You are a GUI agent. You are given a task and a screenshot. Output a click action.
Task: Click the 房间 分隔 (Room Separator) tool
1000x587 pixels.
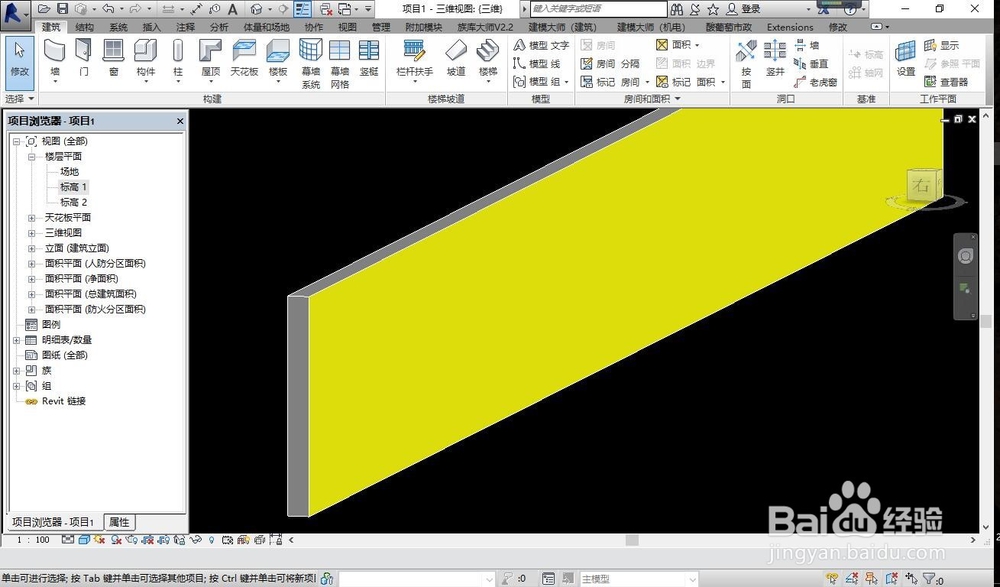tap(610, 63)
